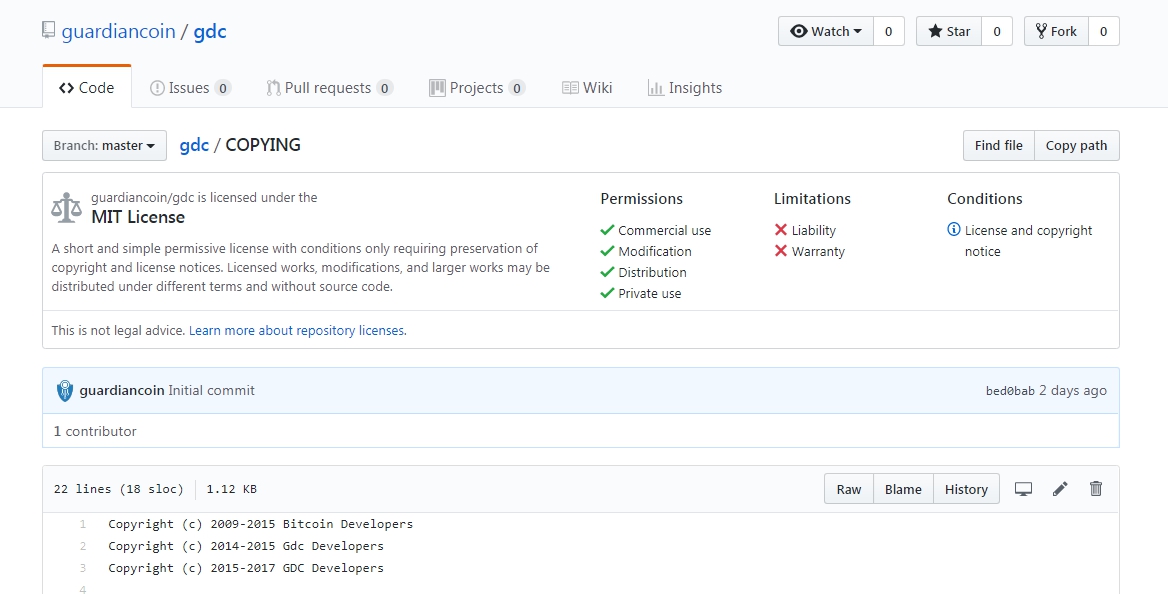Click the 2015-2017 GDC Developers line
Image resolution: width=1168 pixels, height=594 pixels.
point(246,567)
